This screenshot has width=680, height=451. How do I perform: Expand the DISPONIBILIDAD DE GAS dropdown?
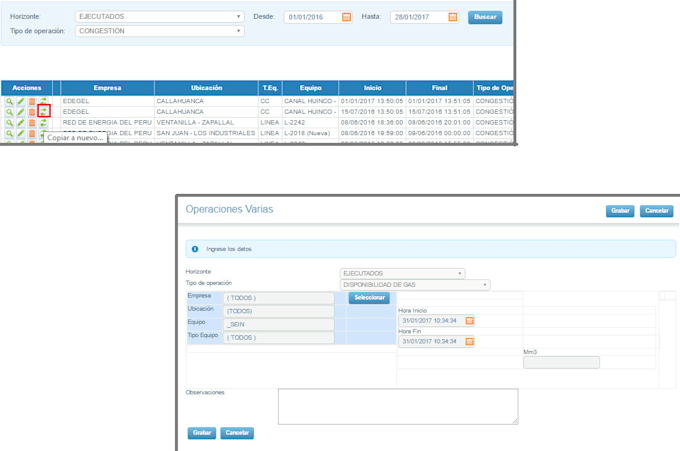415,285
